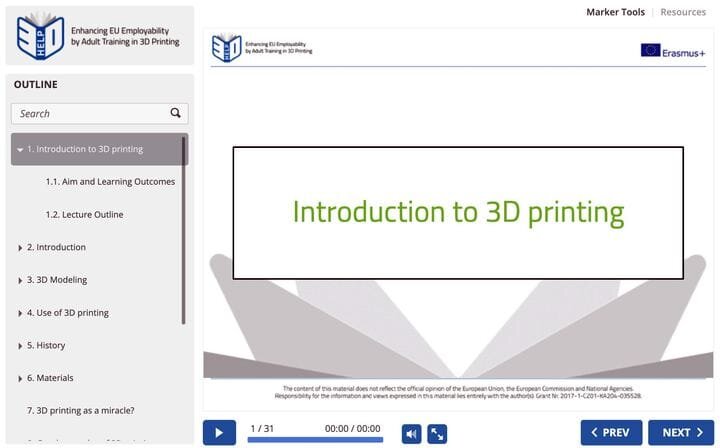This screenshot has width=720, height=448.
Task: Toggle fullscreen mode icon
Action: coord(437,433)
